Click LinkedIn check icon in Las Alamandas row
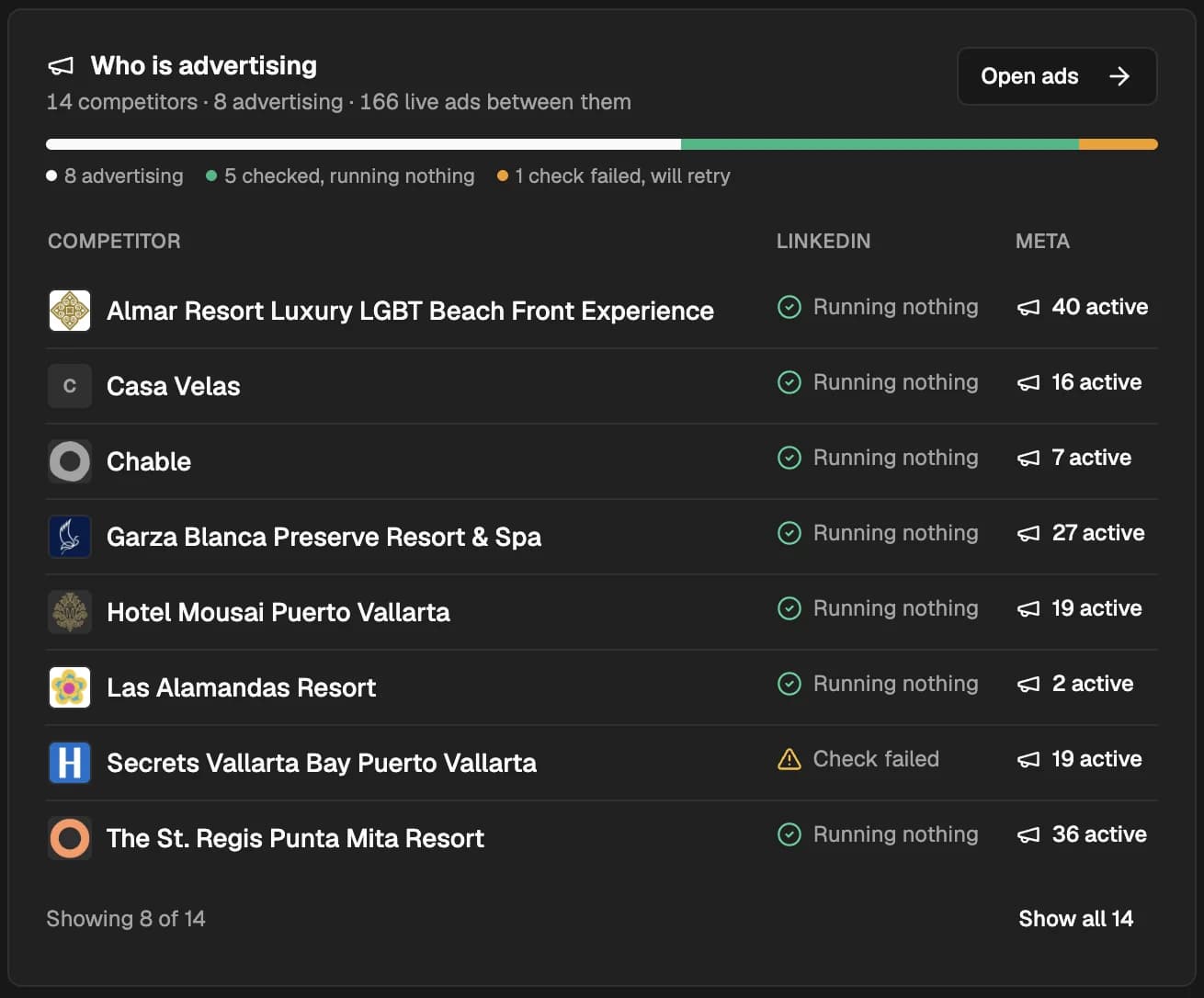 [789, 684]
